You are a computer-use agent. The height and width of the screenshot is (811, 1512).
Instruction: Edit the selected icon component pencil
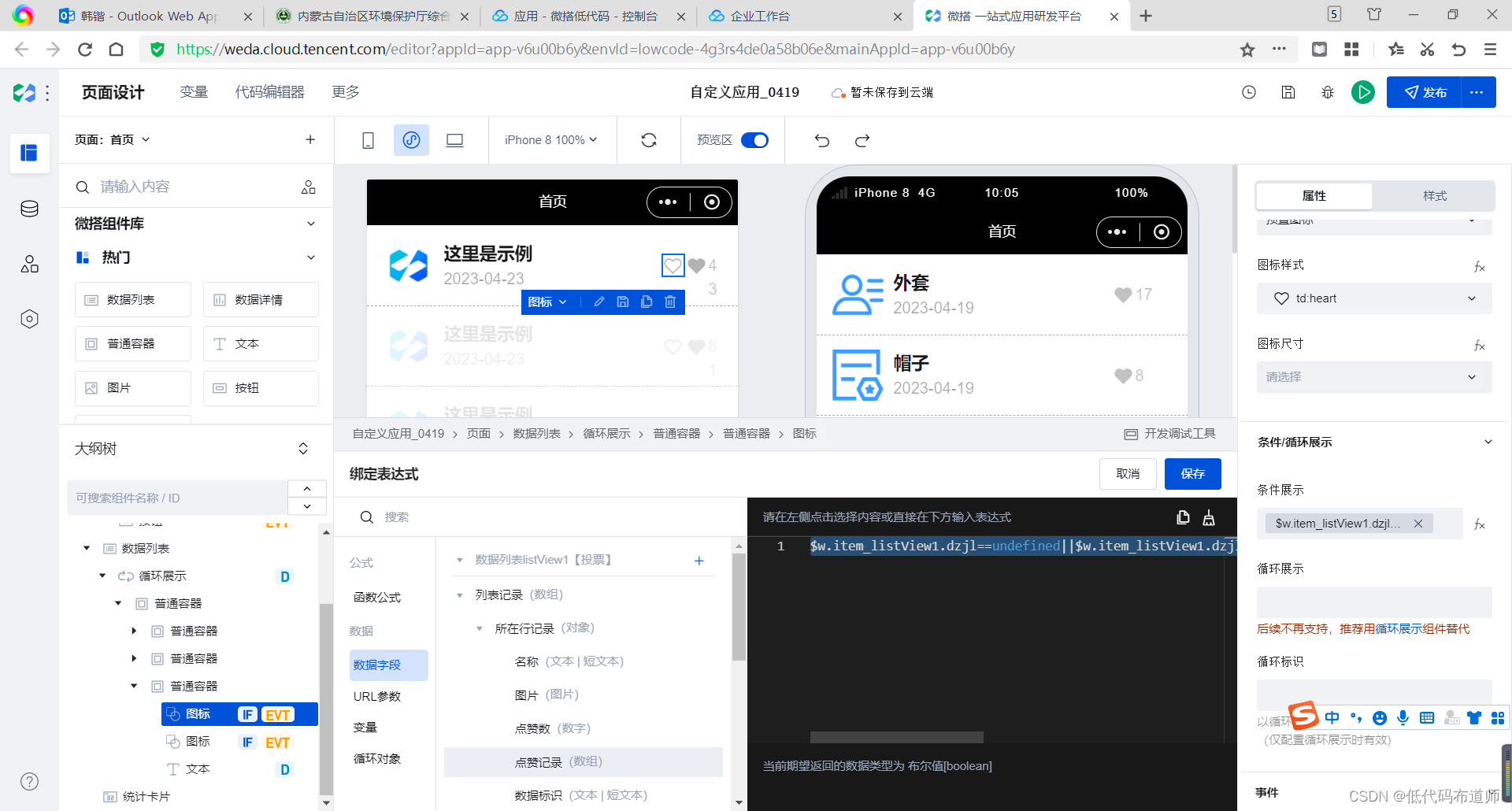pos(599,302)
